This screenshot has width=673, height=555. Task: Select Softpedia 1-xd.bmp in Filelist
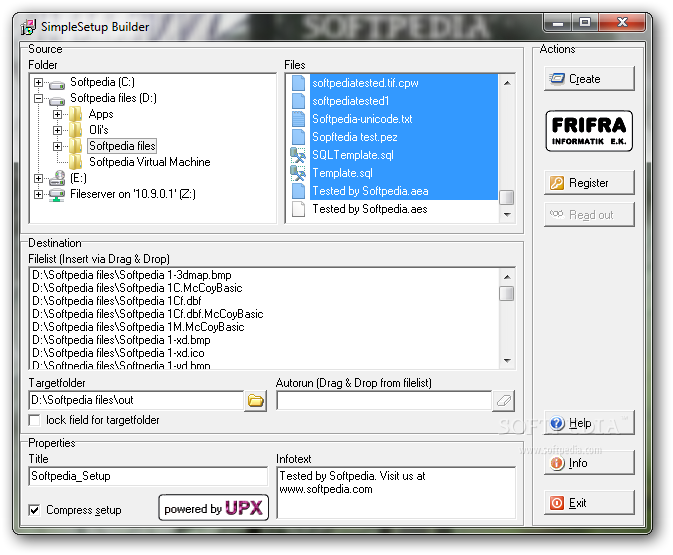click(121, 340)
